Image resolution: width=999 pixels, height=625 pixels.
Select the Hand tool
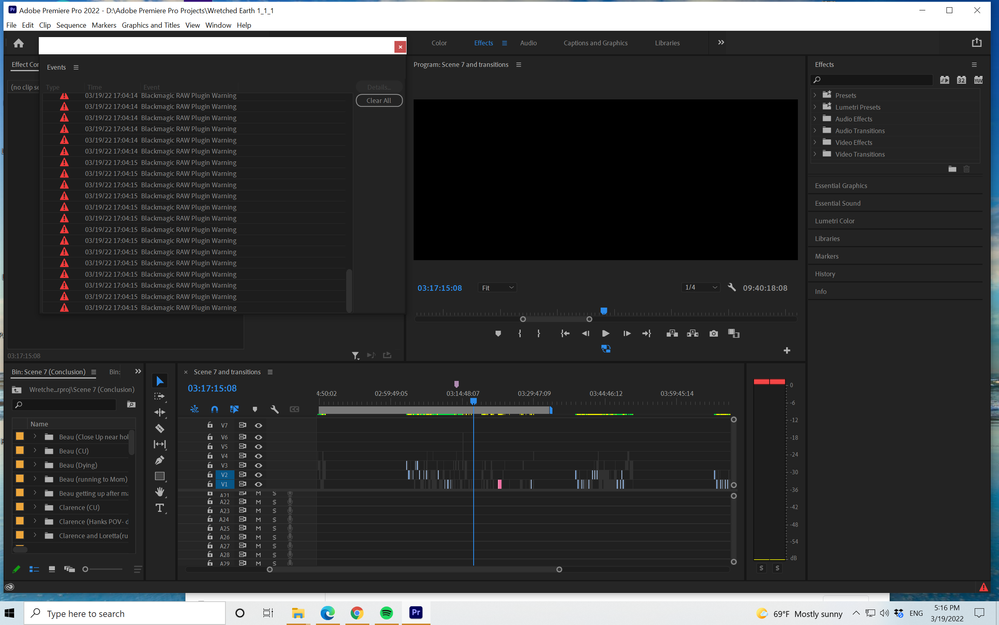pyautogui.click(x=160, y=492)
